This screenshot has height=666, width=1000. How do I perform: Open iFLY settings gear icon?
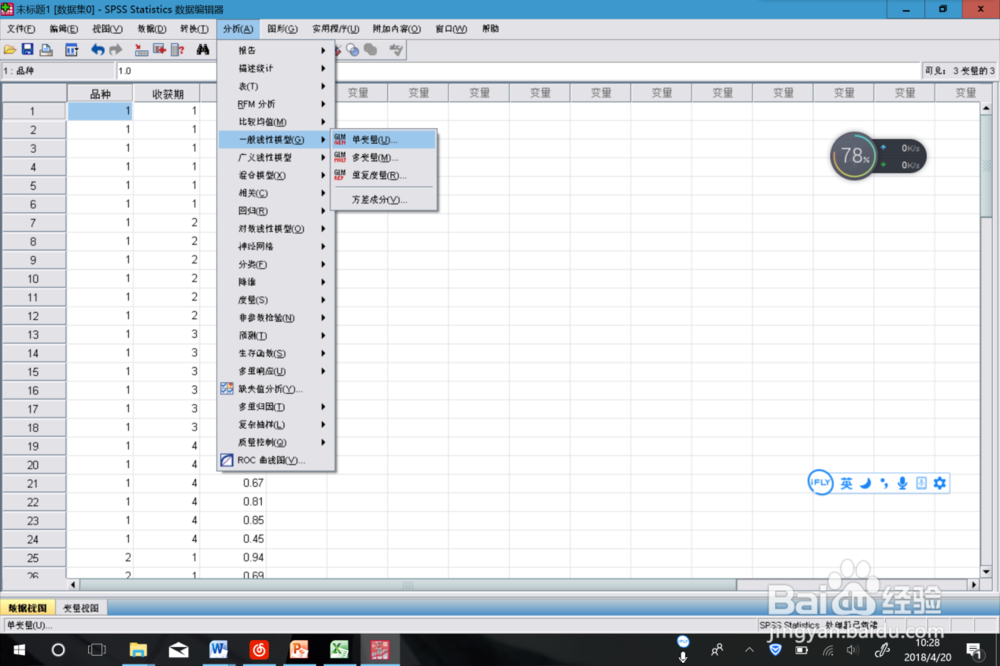click(939, 483)
